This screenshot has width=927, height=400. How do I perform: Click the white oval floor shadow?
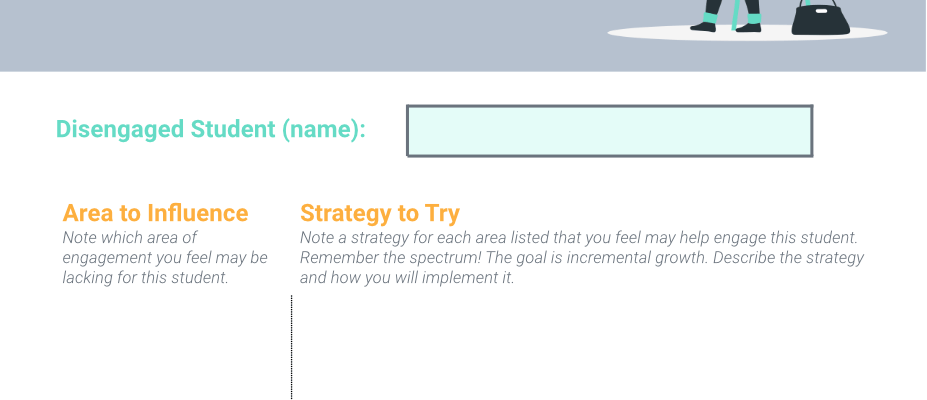click(x=747, y=33)
